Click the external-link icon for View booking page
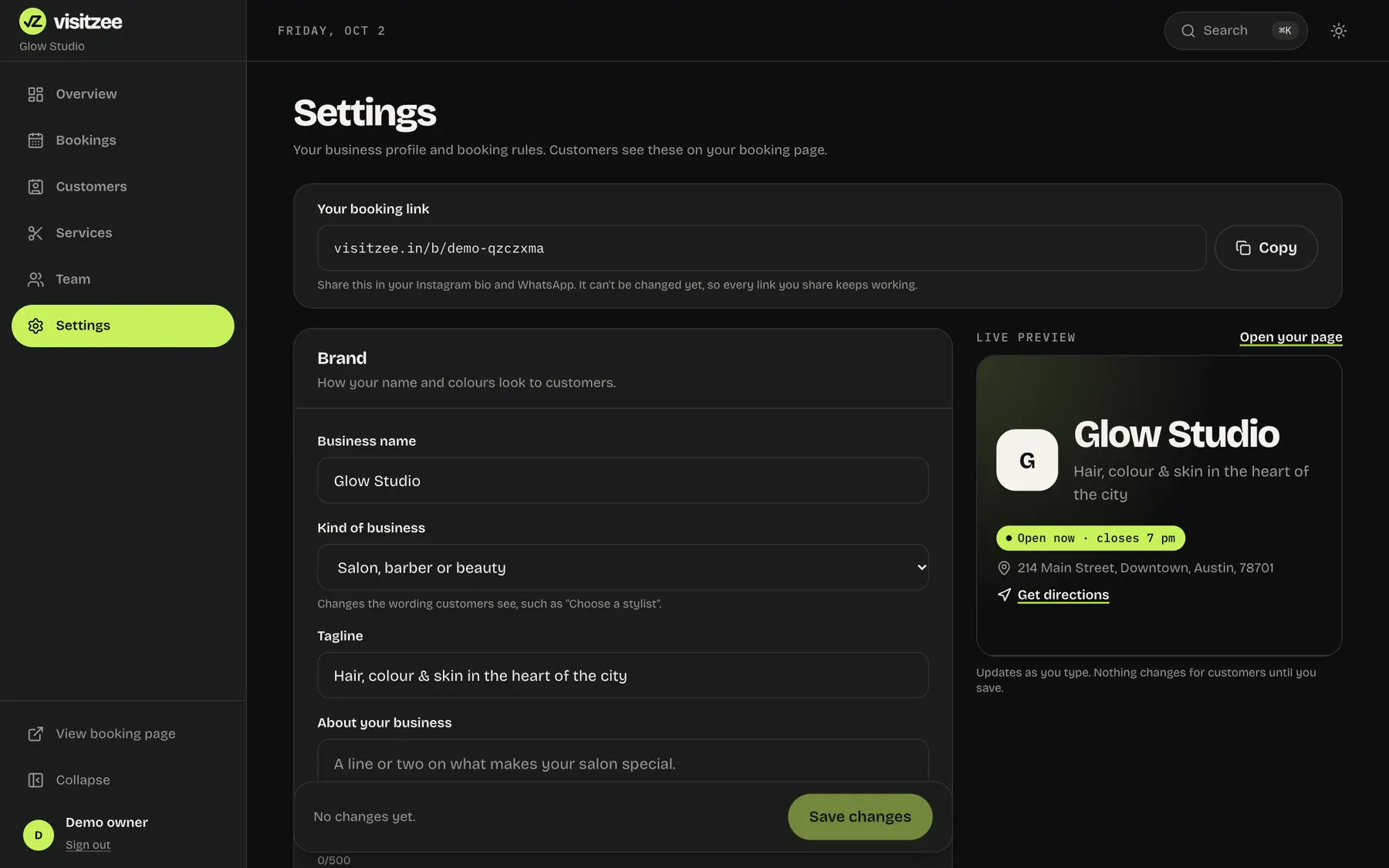Image resolution: width=1389 pixels, height=868 pixels. coord(35,734)
